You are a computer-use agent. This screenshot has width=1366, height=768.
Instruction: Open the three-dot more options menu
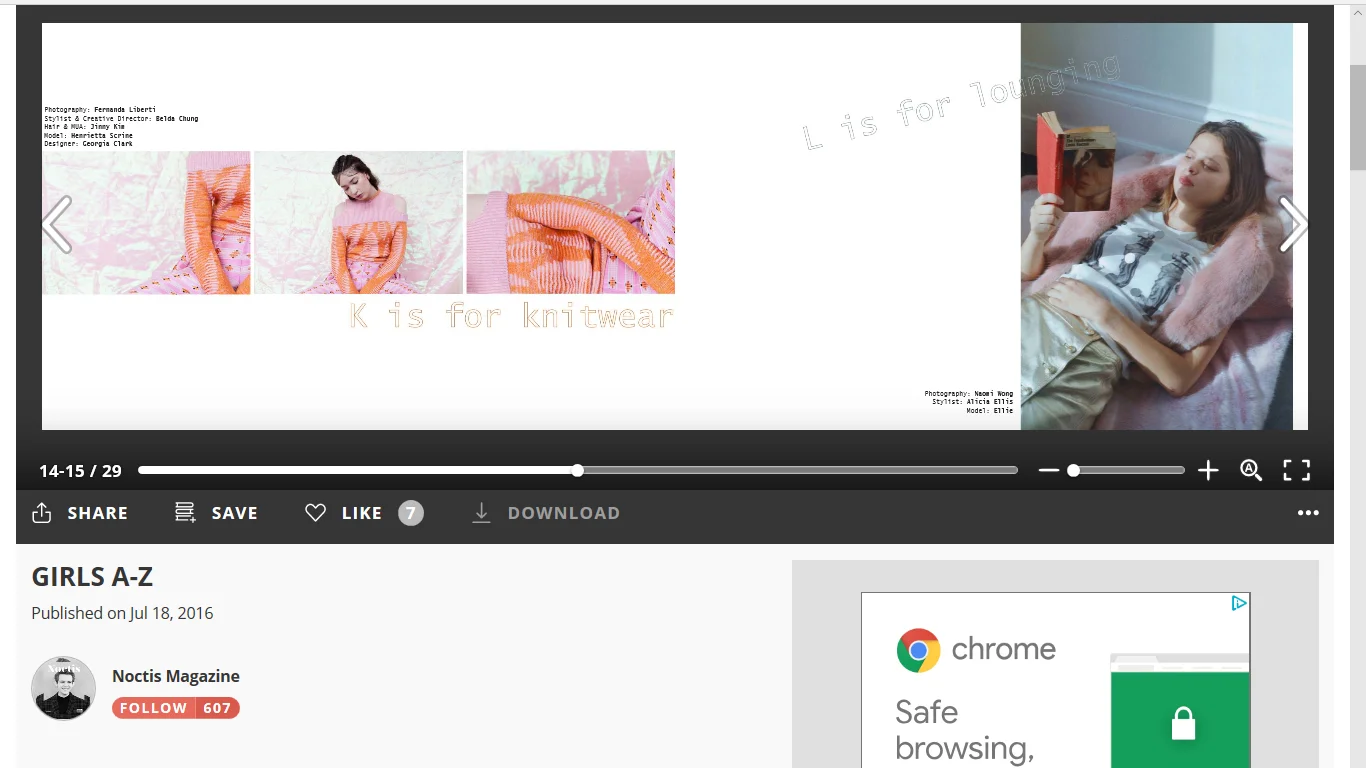(1308, 513)
